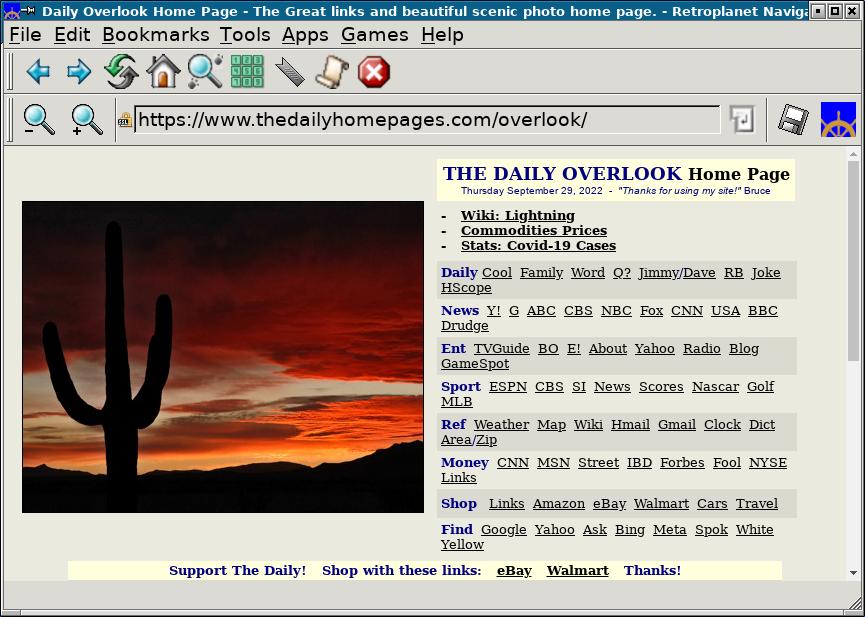Open the Weather reference link
The width and height of the screenshot is (865, 617).
[x=501, y=425]
